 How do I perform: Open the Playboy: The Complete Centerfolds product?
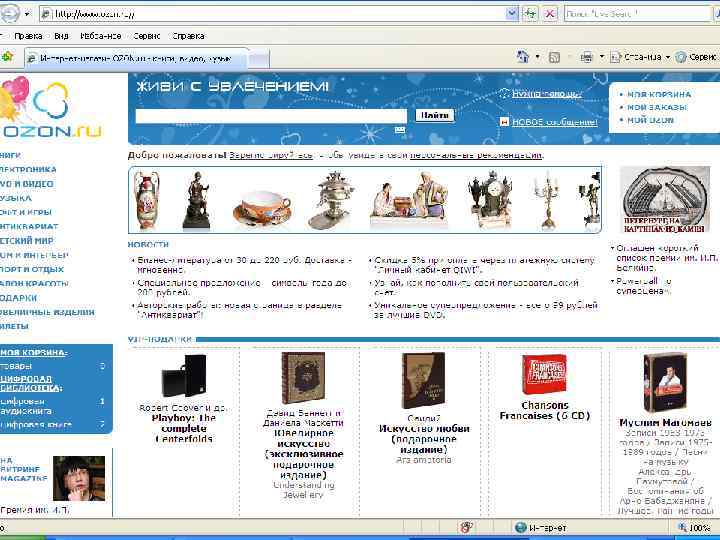tap(184, 428)
